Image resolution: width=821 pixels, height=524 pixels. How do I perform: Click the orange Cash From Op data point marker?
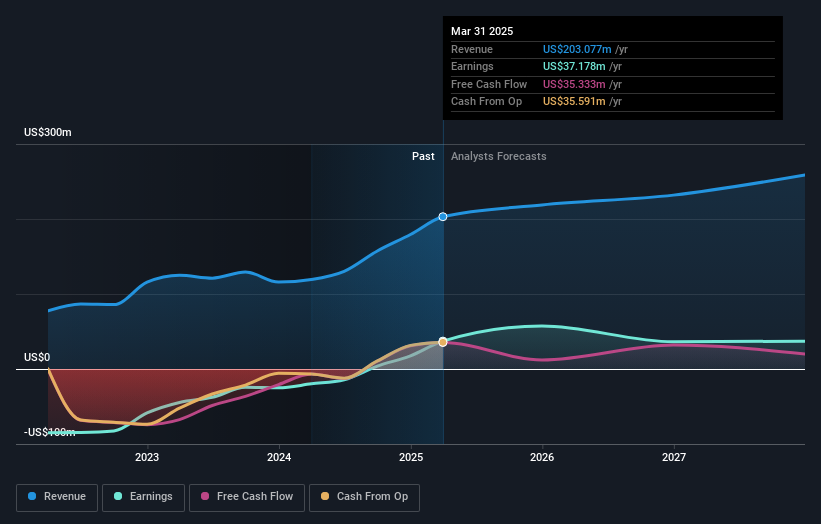coord(443,342)
